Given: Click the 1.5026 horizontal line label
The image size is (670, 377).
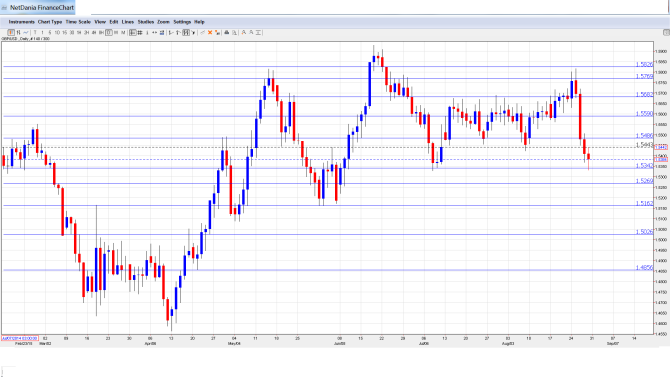Looking at the screenshot, I should pyautogui.click(x=644, y=232).
